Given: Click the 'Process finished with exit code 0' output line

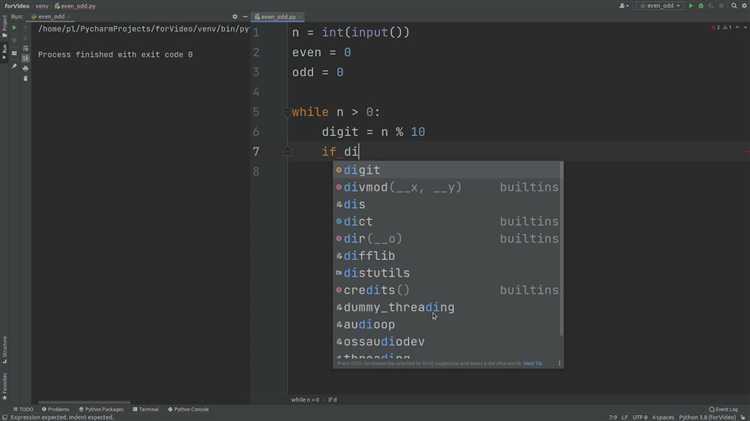Looking at the screenshot, I should click(115, 55).
